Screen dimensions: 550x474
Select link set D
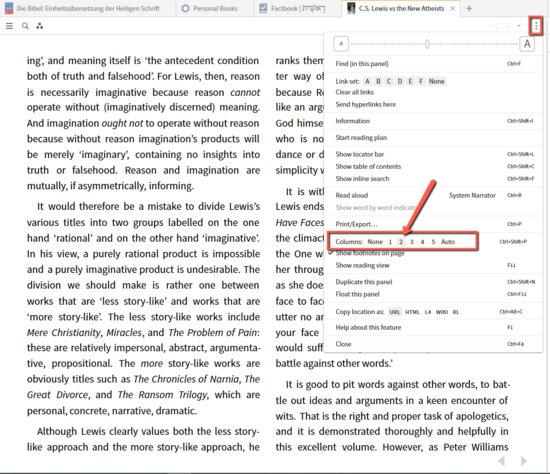tap(400, 81)
